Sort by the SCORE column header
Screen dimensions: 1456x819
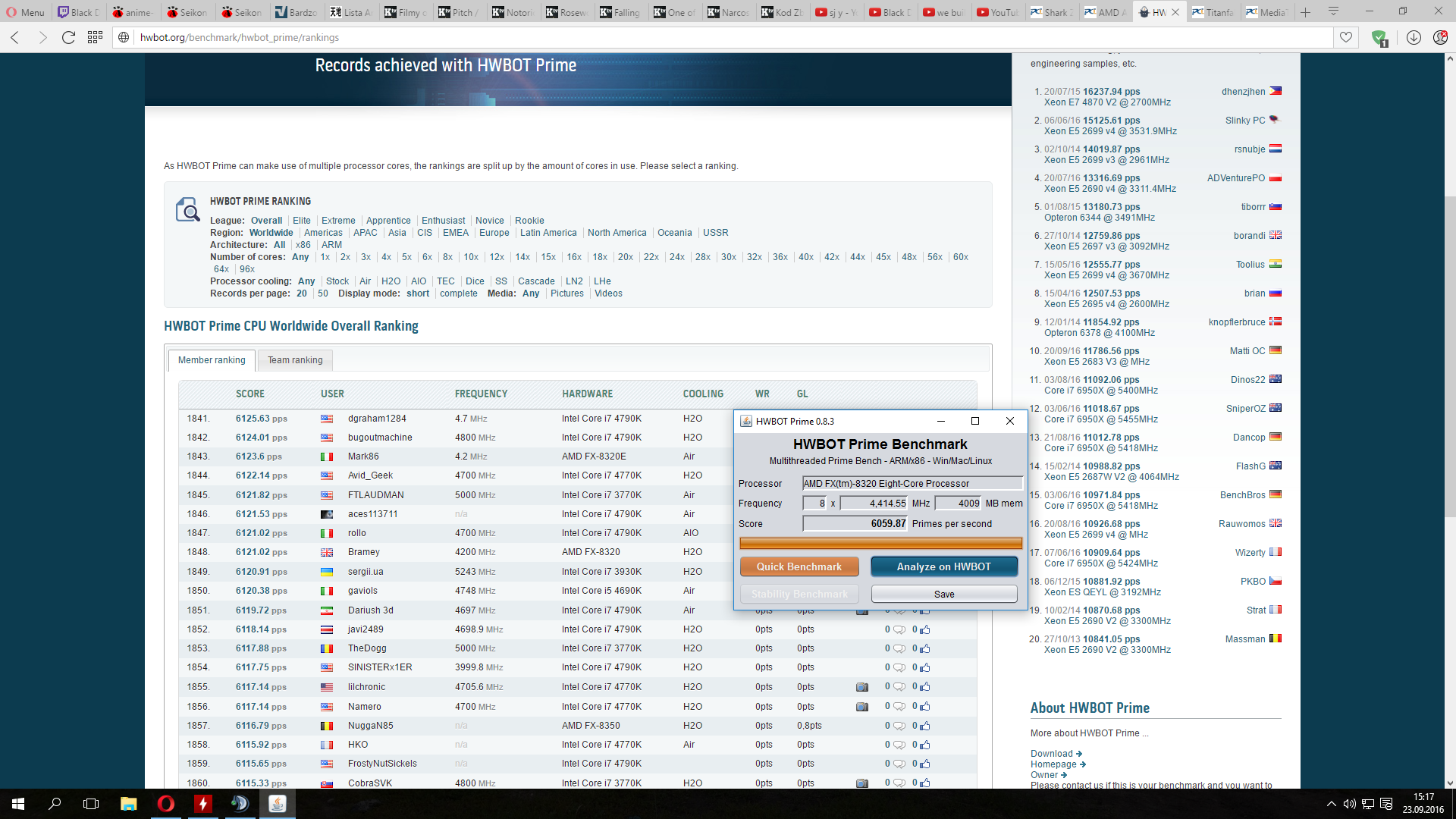pyautogui.click(x=250, y=394)
